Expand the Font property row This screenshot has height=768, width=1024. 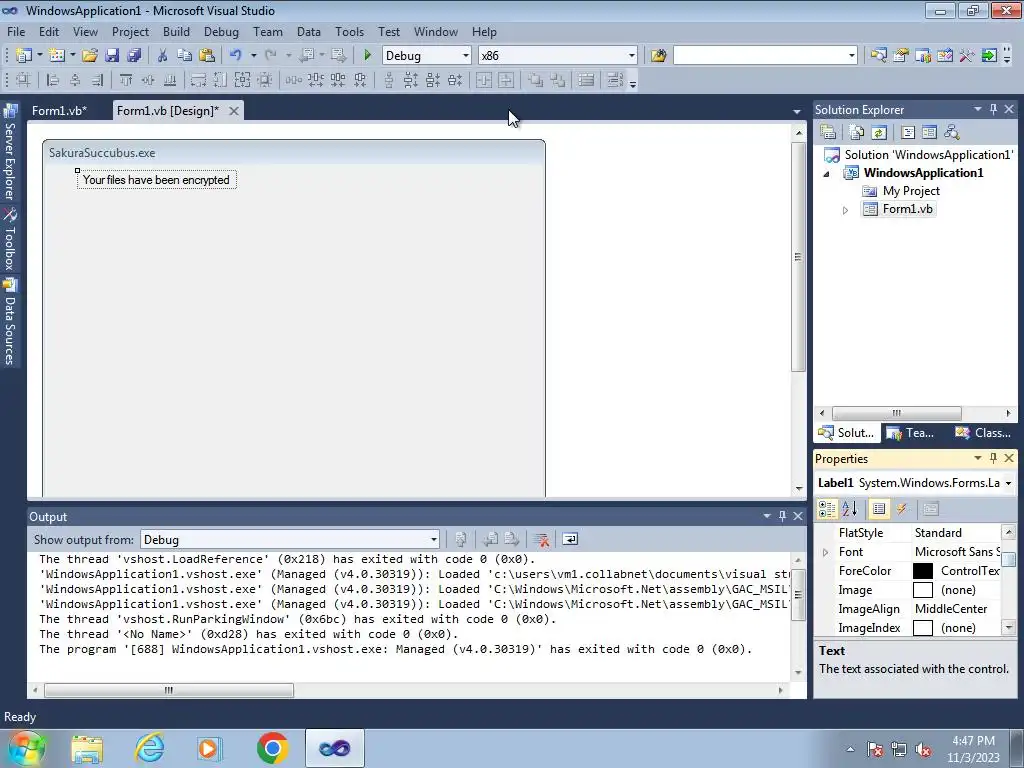825,552
